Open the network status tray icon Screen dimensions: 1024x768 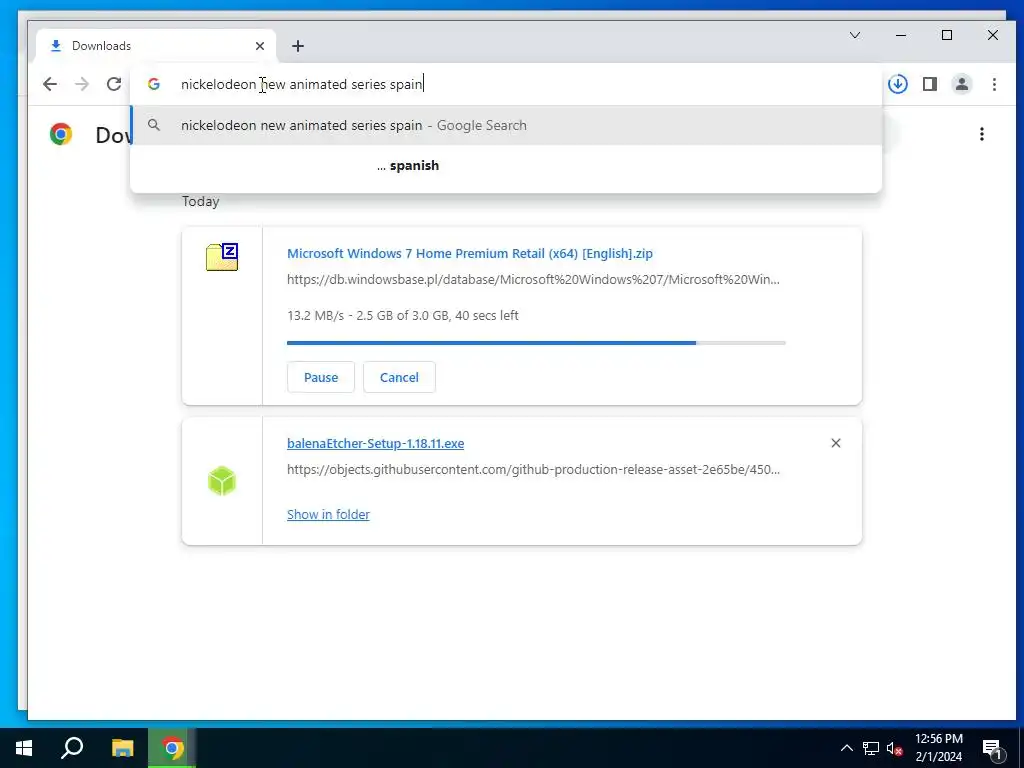click(x=871, y=748)
